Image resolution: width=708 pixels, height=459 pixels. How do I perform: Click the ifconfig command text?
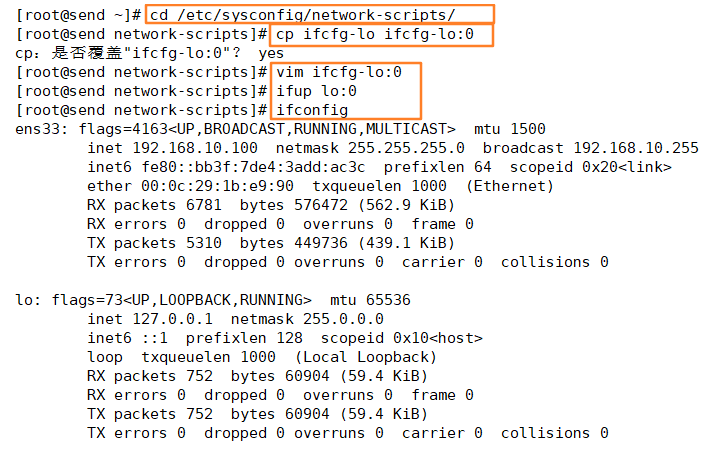[312, 111]
